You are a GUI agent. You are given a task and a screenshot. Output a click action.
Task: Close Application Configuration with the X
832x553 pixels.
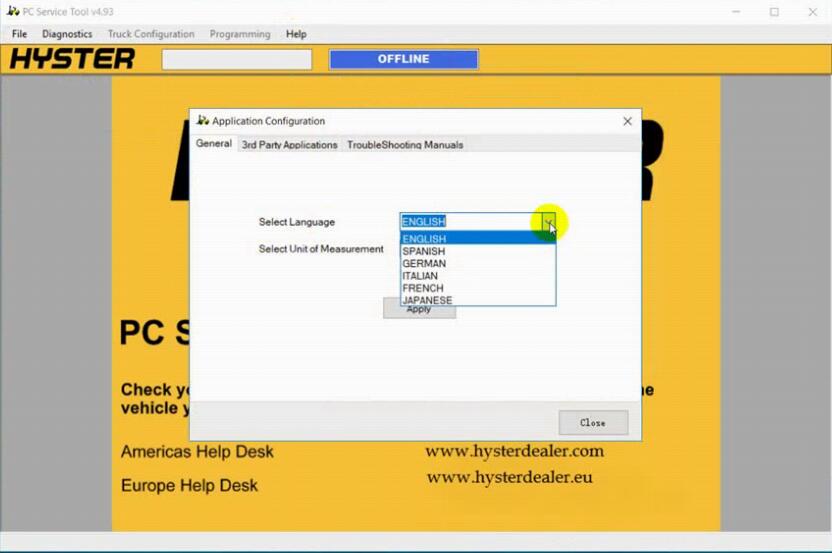point(627,121)
